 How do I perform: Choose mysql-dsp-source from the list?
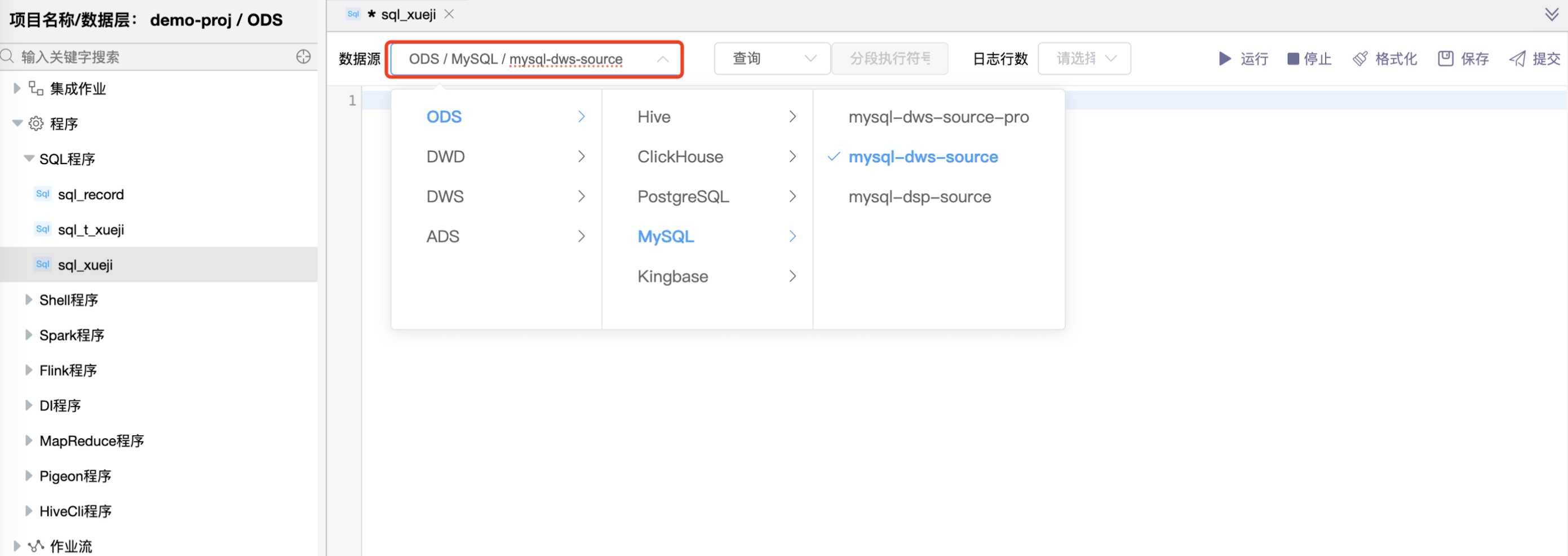pyautogui.click(x=919, y=197)
